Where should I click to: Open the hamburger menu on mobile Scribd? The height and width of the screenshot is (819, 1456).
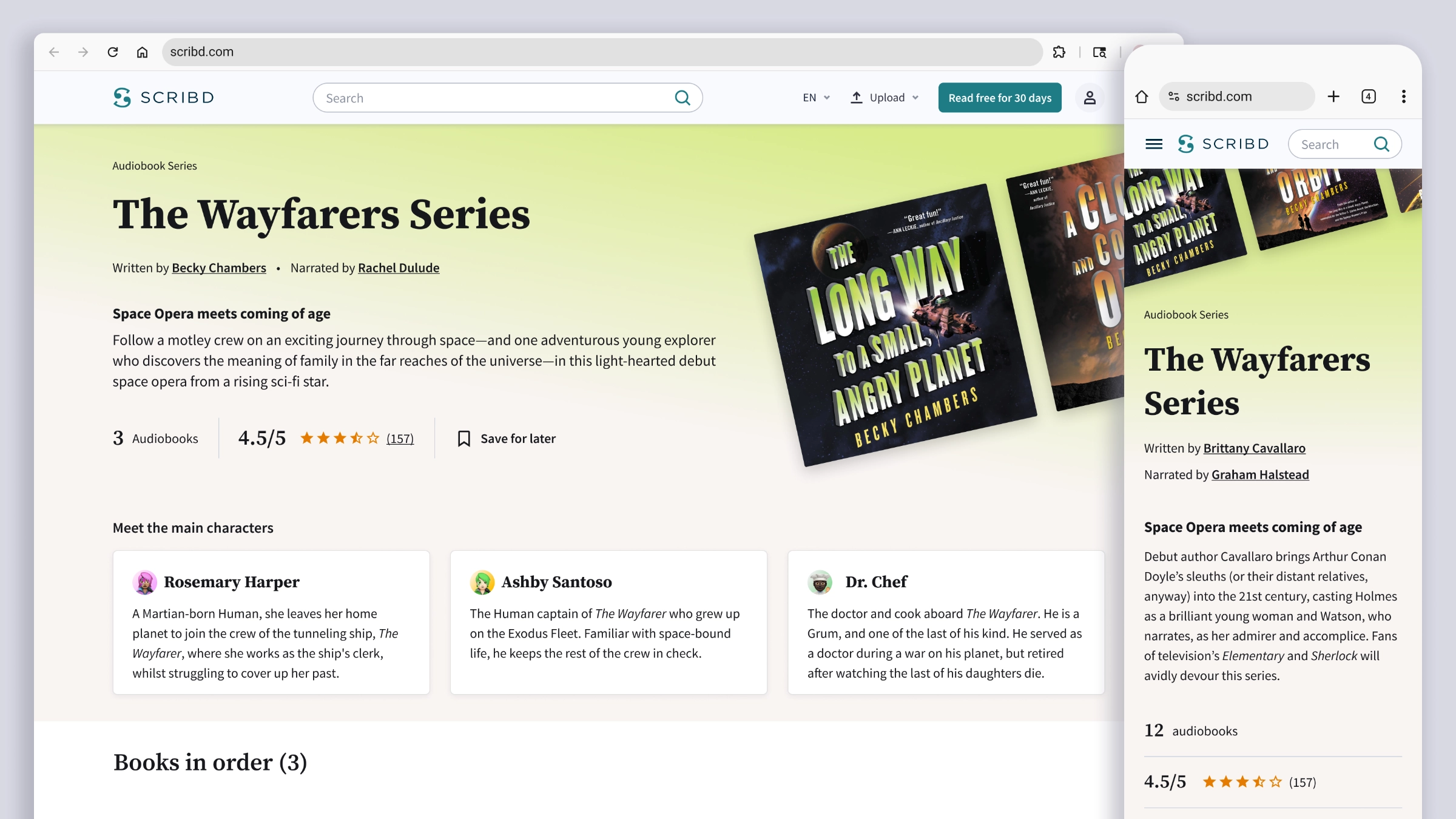tap(1154, 144)
